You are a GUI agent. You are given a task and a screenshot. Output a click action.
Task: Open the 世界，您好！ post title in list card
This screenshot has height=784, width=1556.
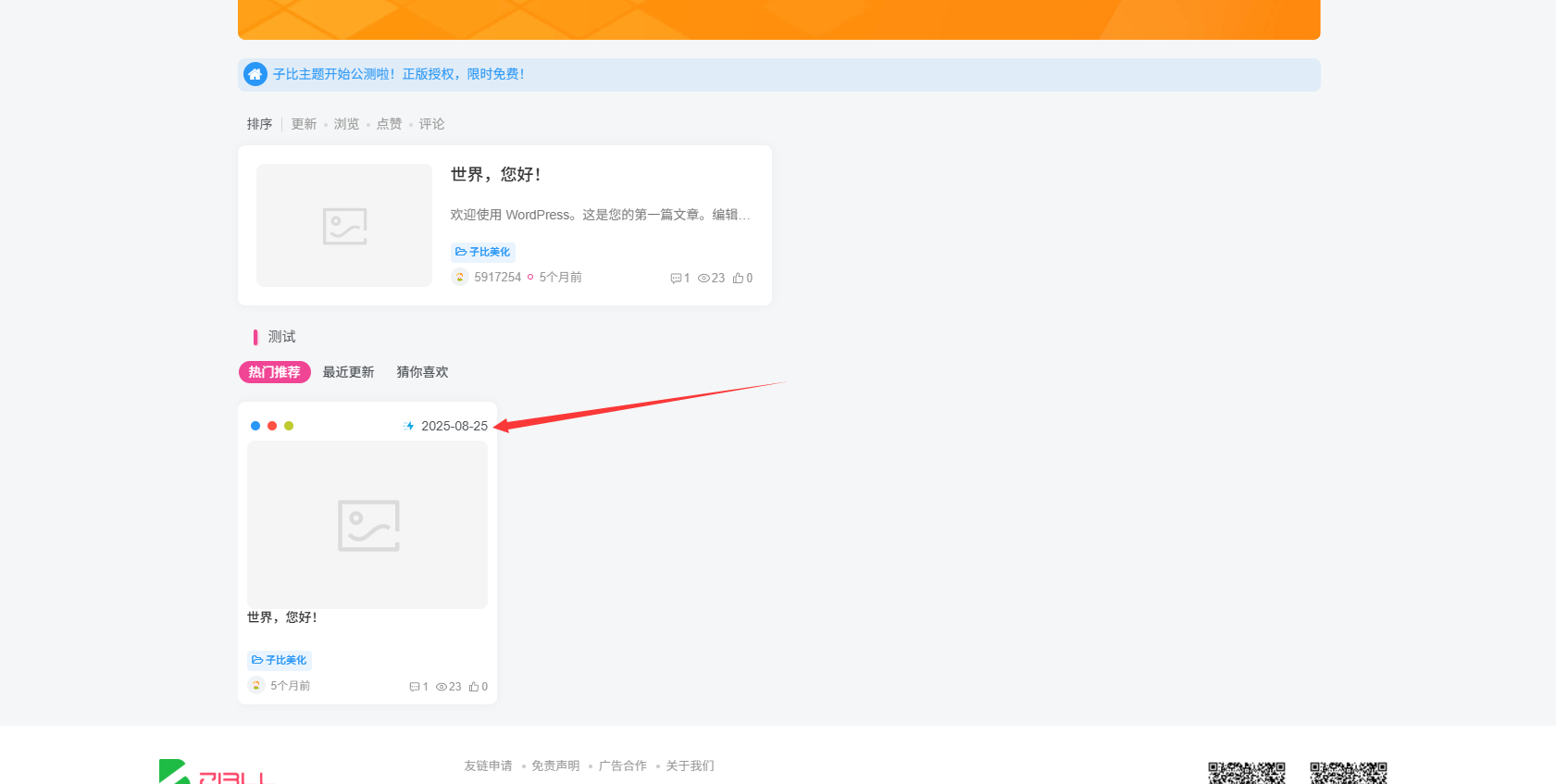click(495, 174)
